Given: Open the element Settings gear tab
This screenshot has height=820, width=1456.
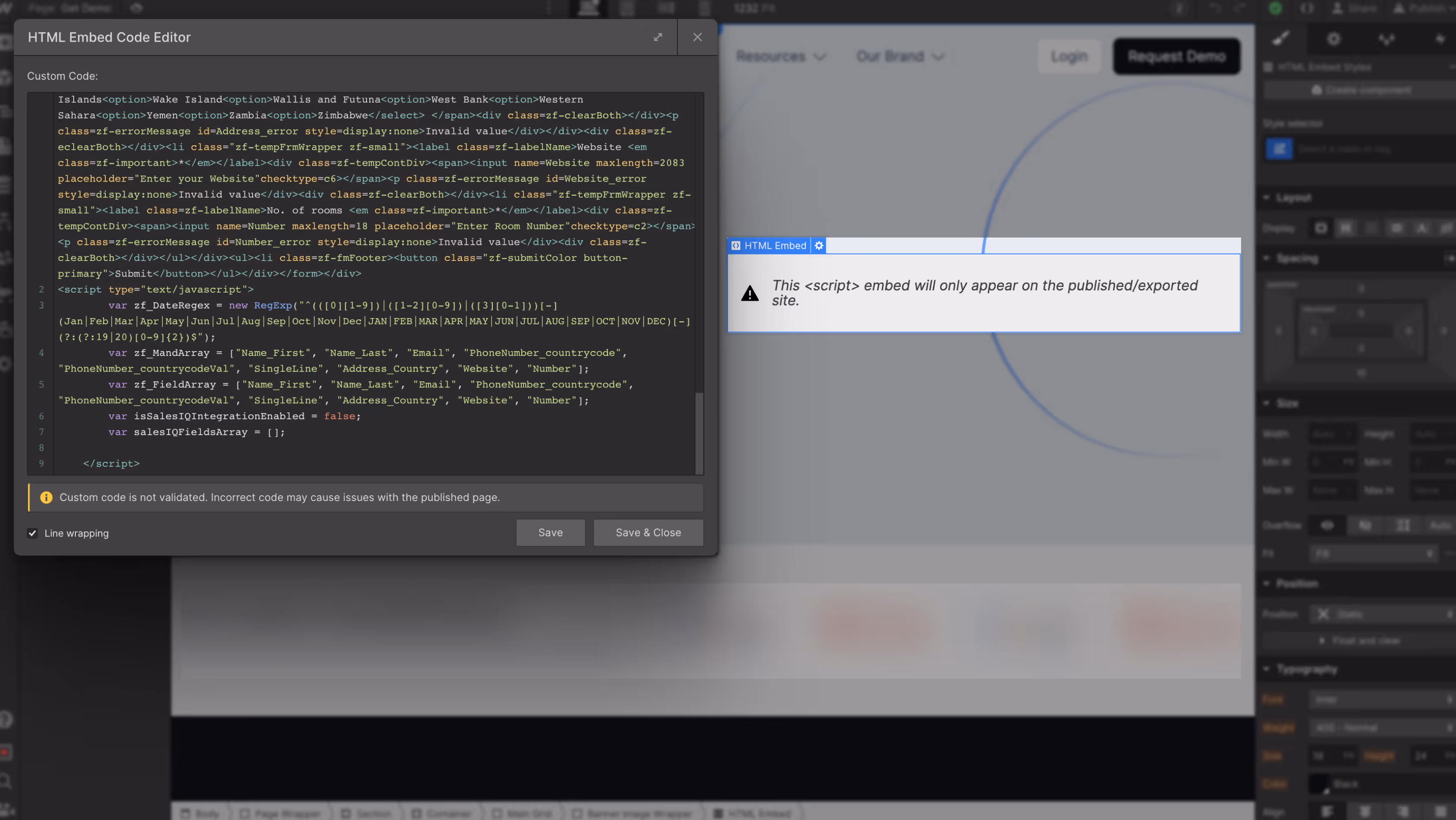Looking at the screenshot, I should [x=1333, y=39].
